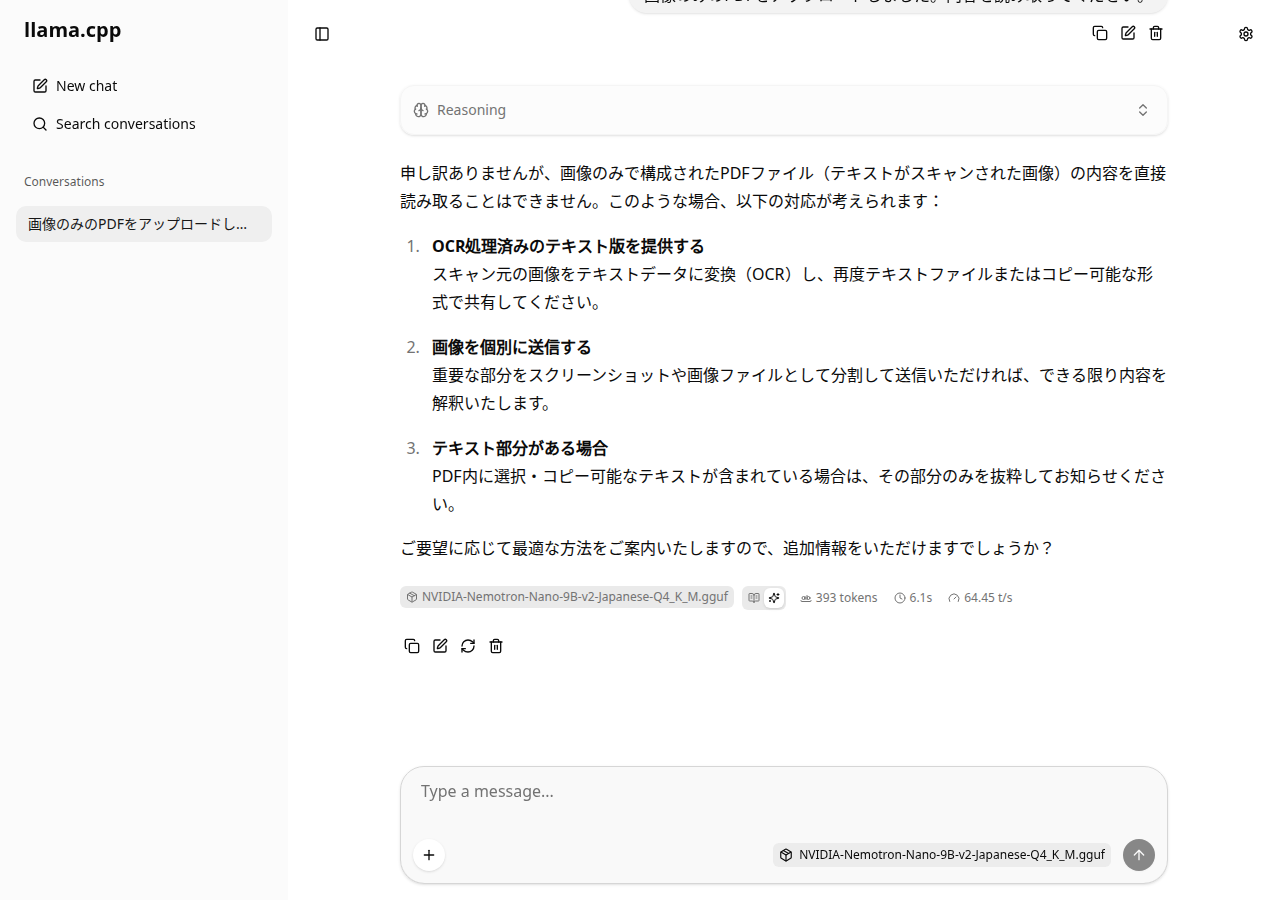Viewport: 1280px width, 900px height.
Task: Regenerate the assistant response
Action: [468, 646]
